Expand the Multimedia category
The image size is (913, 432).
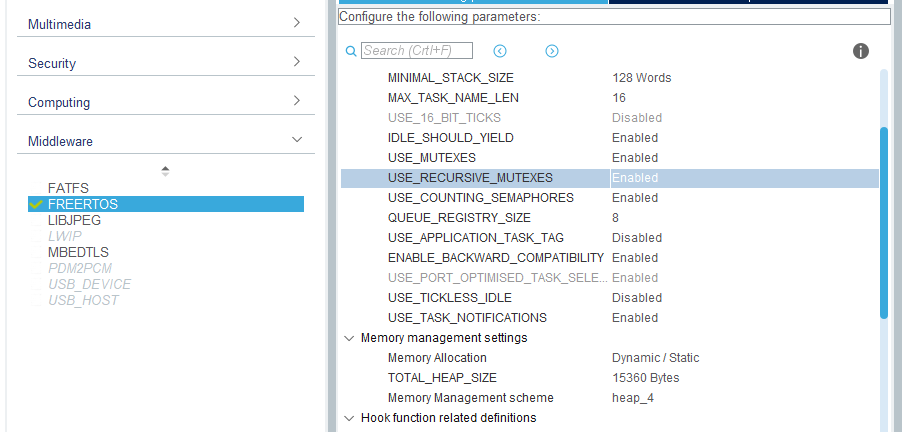tap(297, 23)
